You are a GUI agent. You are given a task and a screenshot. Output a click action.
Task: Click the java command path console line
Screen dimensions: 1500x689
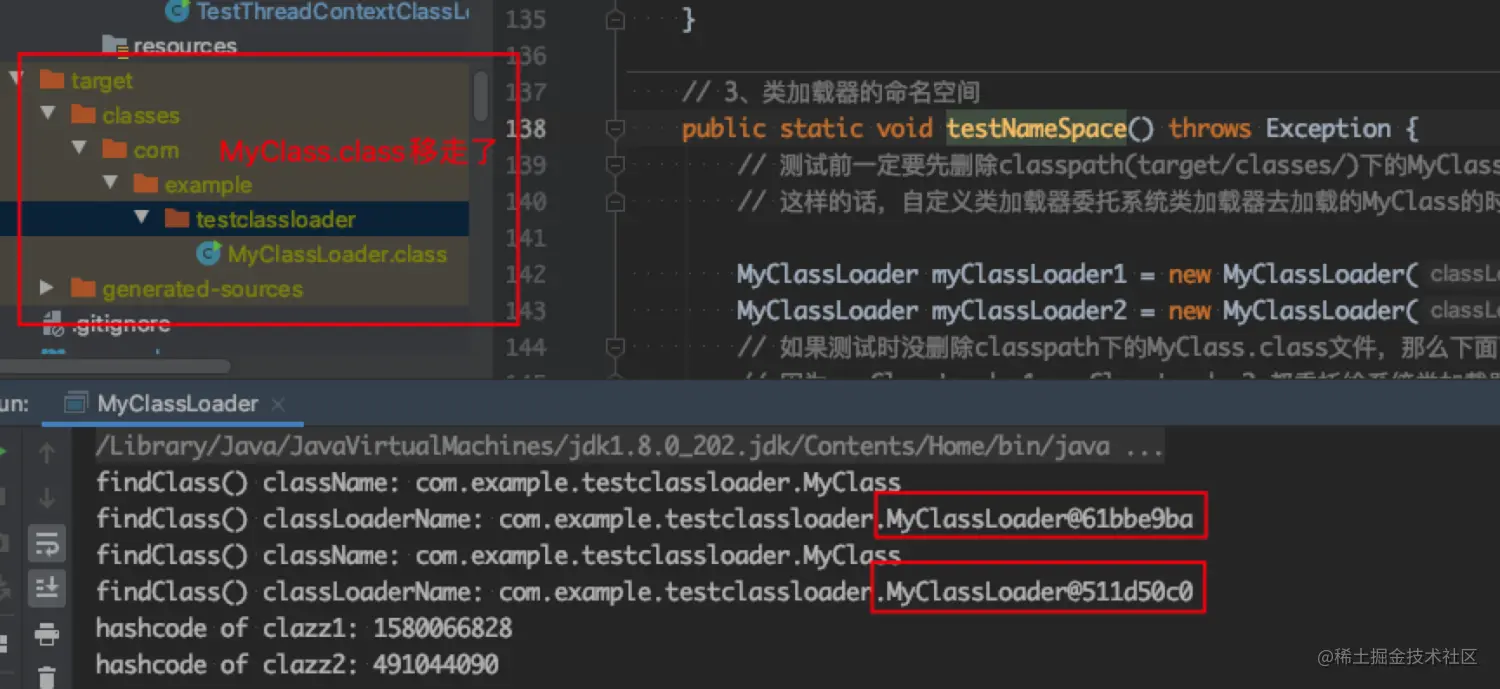[629, 446]
